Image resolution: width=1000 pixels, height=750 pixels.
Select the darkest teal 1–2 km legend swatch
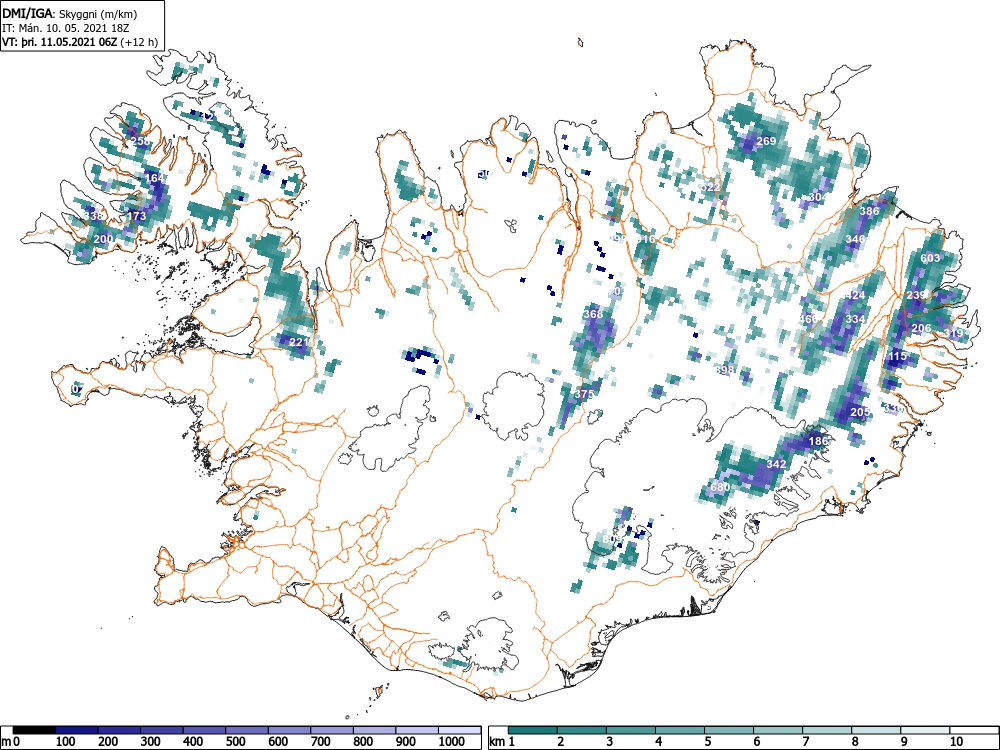pyautogui.click(x=533, y=730)
